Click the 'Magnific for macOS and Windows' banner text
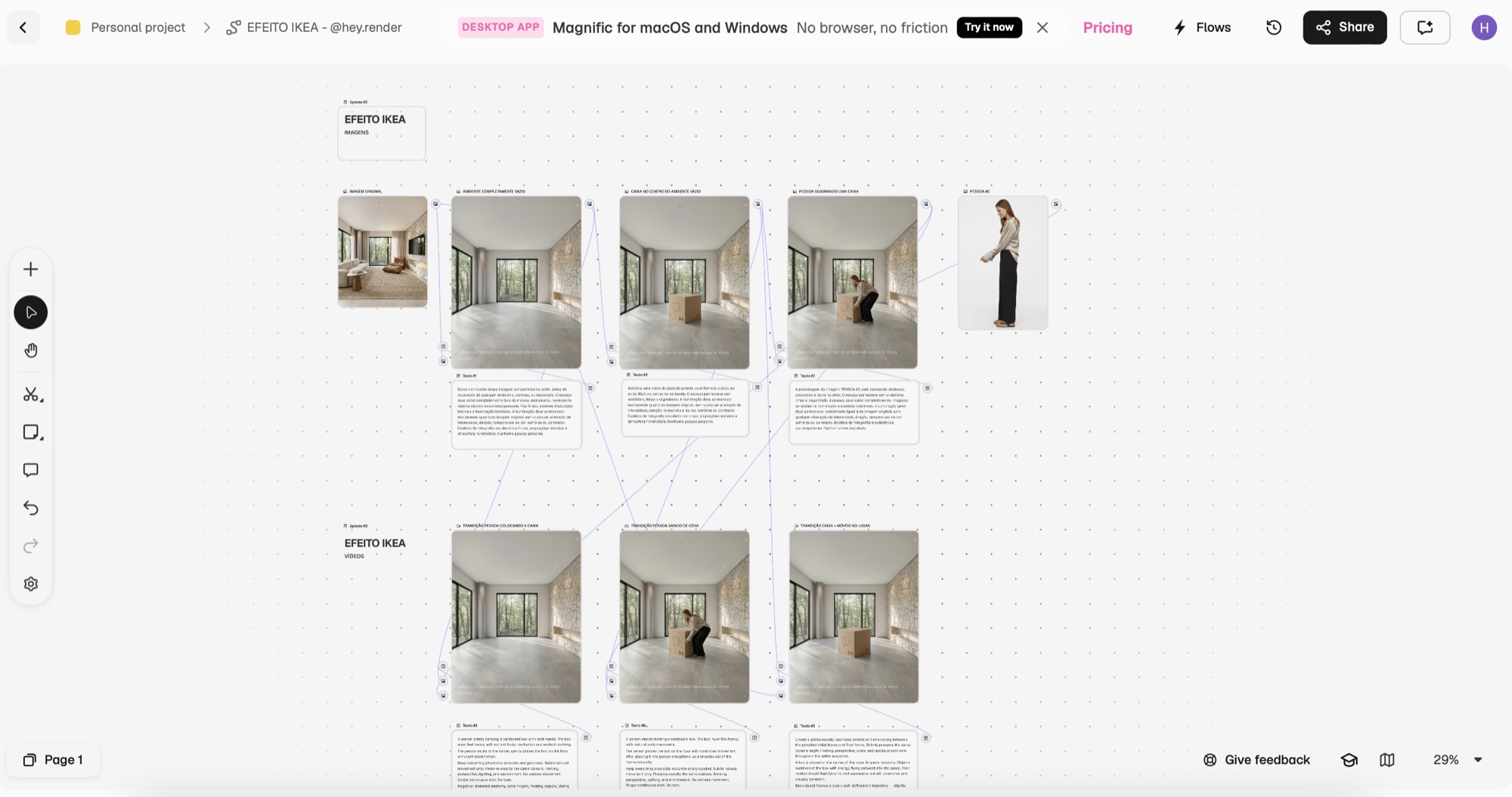This screenshot has width=1512, height=797. [670, 28]
